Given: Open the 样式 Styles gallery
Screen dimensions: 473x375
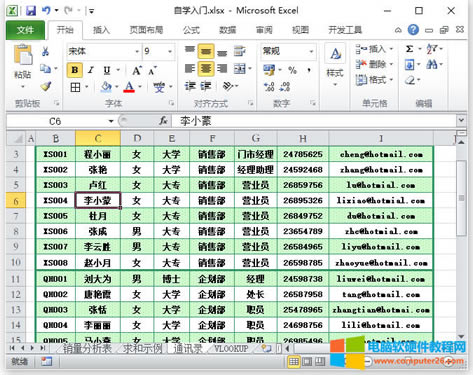Looking at the screenshot, I should click(335, 65).
